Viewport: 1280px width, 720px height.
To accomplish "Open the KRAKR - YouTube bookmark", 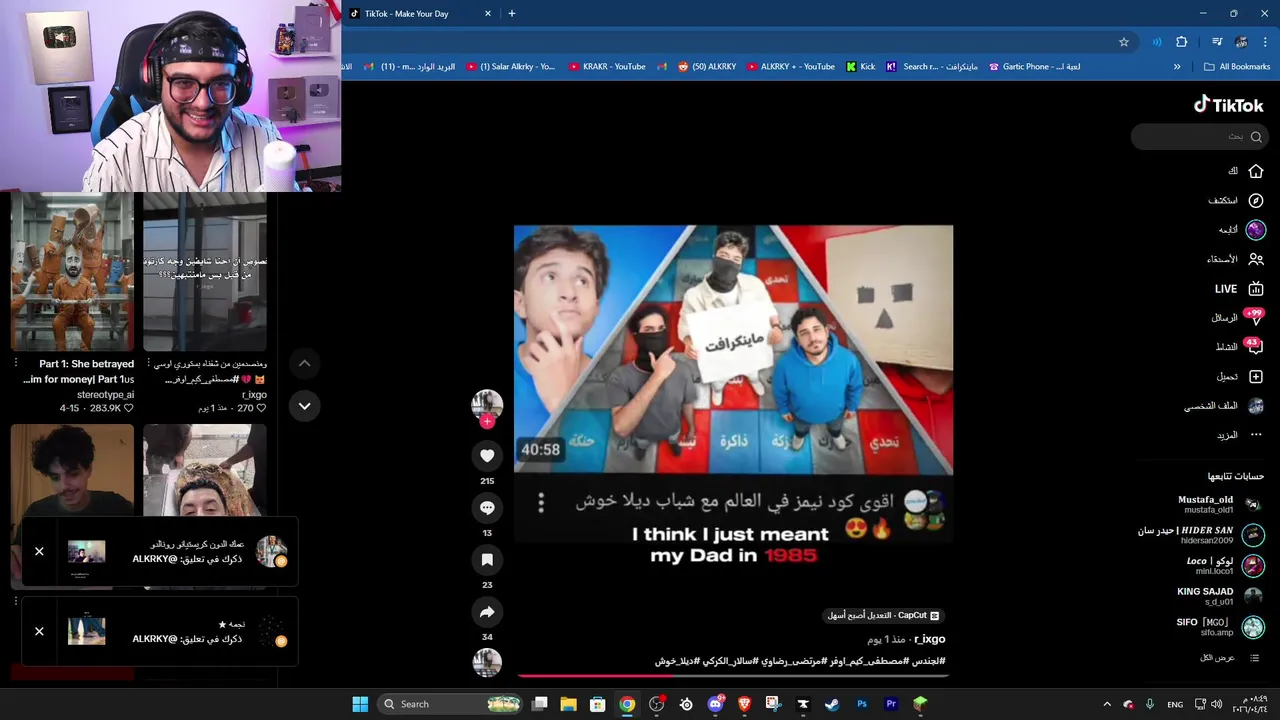I will pos(607,67).
